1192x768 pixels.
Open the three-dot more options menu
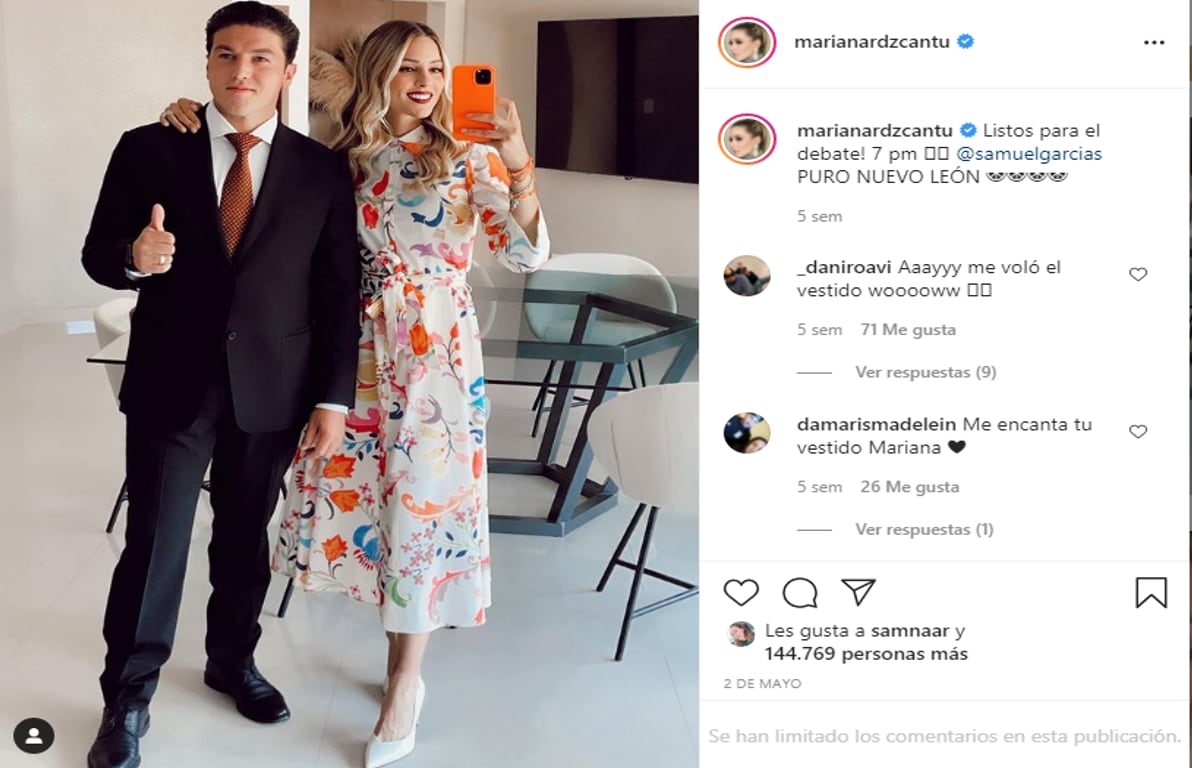(1154, 43)
